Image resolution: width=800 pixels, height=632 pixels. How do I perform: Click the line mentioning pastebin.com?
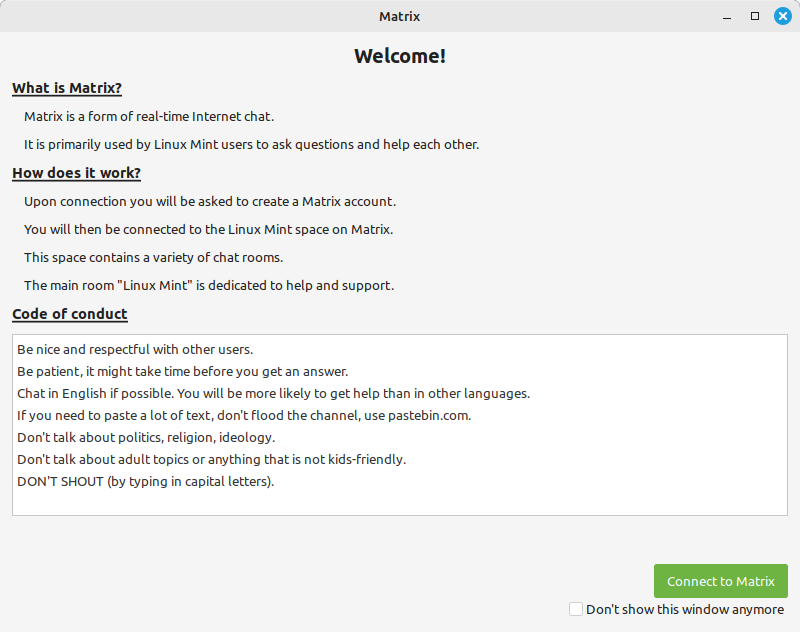coord(244,416)
